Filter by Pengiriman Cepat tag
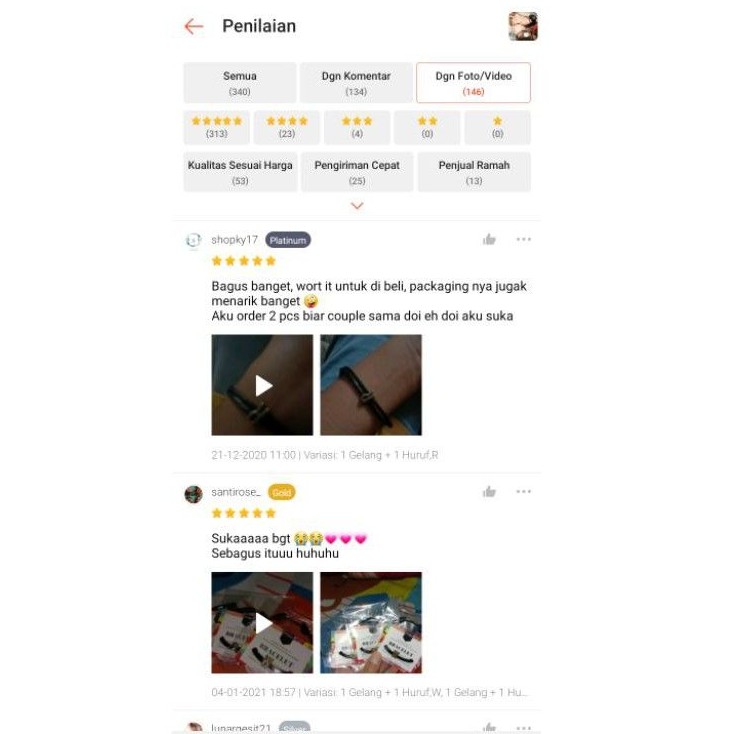Viewport: 734px width, 734px height. pyautogui.click(x=357, y=172)
